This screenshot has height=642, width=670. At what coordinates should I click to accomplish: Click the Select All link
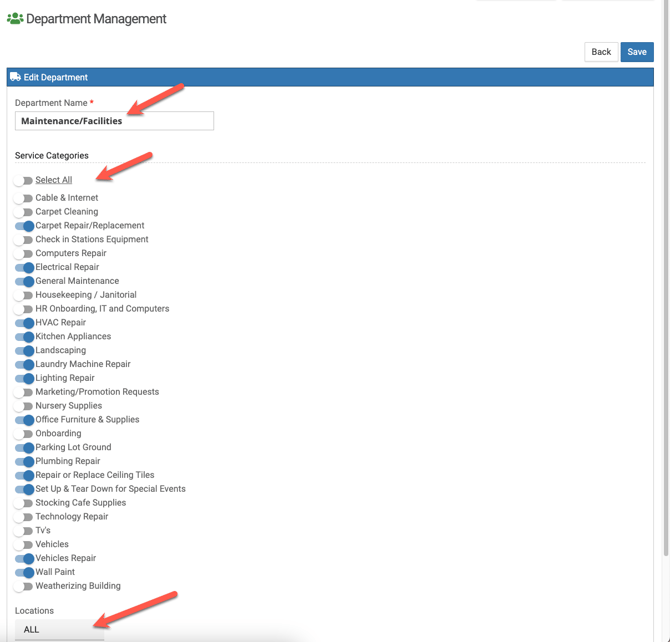[54, 180]
